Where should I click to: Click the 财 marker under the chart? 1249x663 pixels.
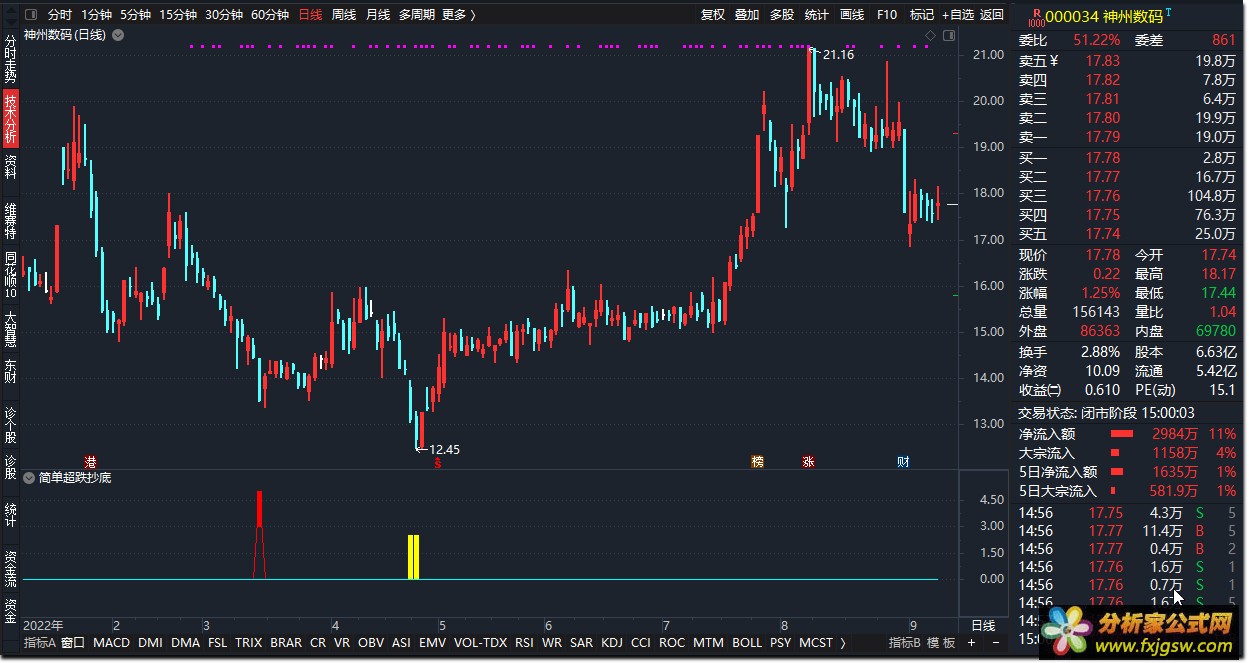[x=903, y=462]
